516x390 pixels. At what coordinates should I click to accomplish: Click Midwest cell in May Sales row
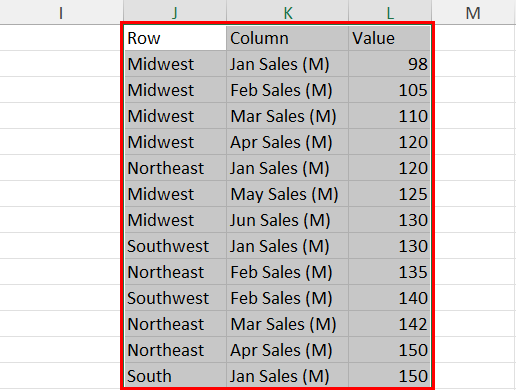pyautogui.click(x=175, y=194)
